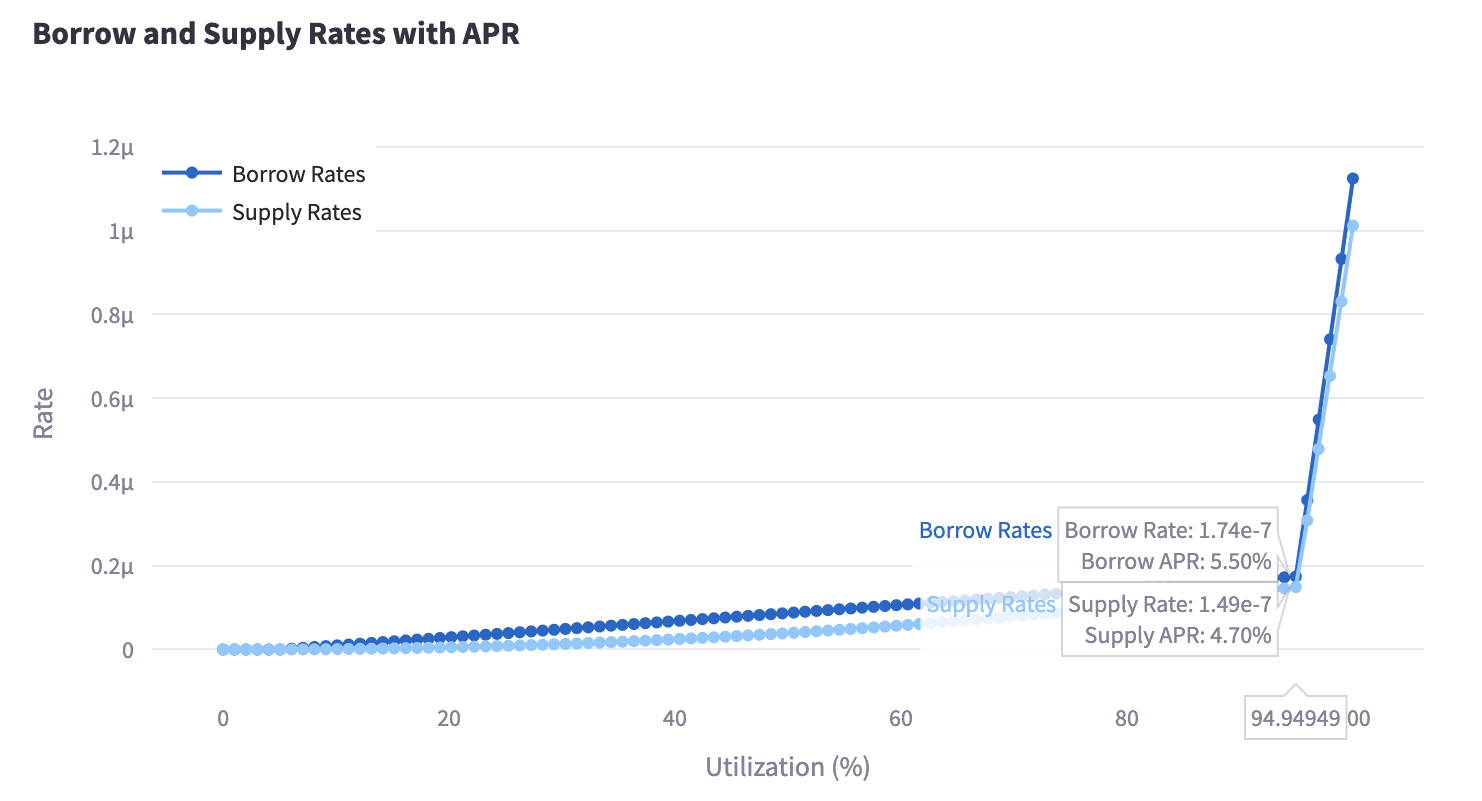Toggle the Supply Rates legend entry
The image size is (1482, 801).
pos(296,212)
